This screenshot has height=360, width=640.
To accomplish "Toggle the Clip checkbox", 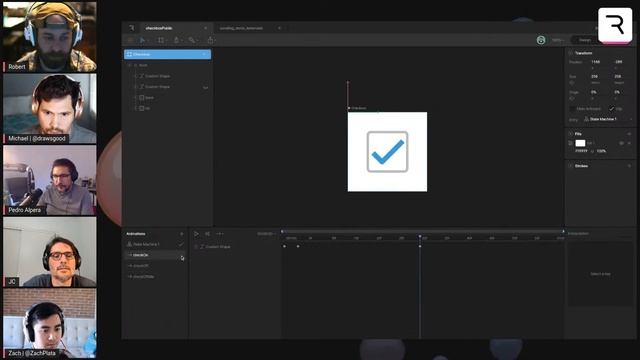I will [x=611, y=109].
